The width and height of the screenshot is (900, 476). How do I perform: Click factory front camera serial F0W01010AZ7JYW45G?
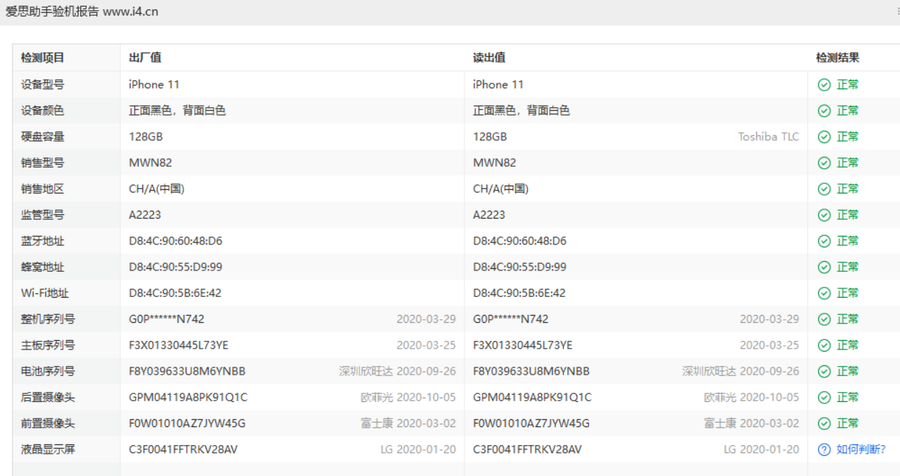pyautogui.click(x=187, y=423)
